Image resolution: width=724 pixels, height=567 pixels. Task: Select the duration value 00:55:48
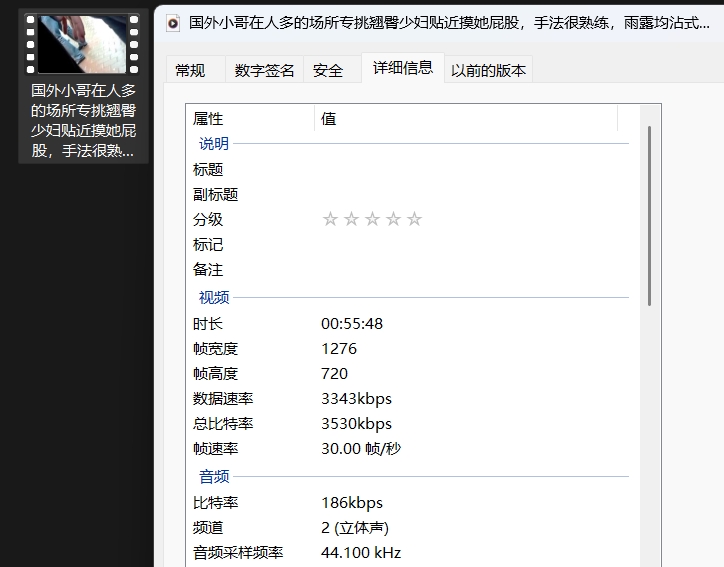352,324
